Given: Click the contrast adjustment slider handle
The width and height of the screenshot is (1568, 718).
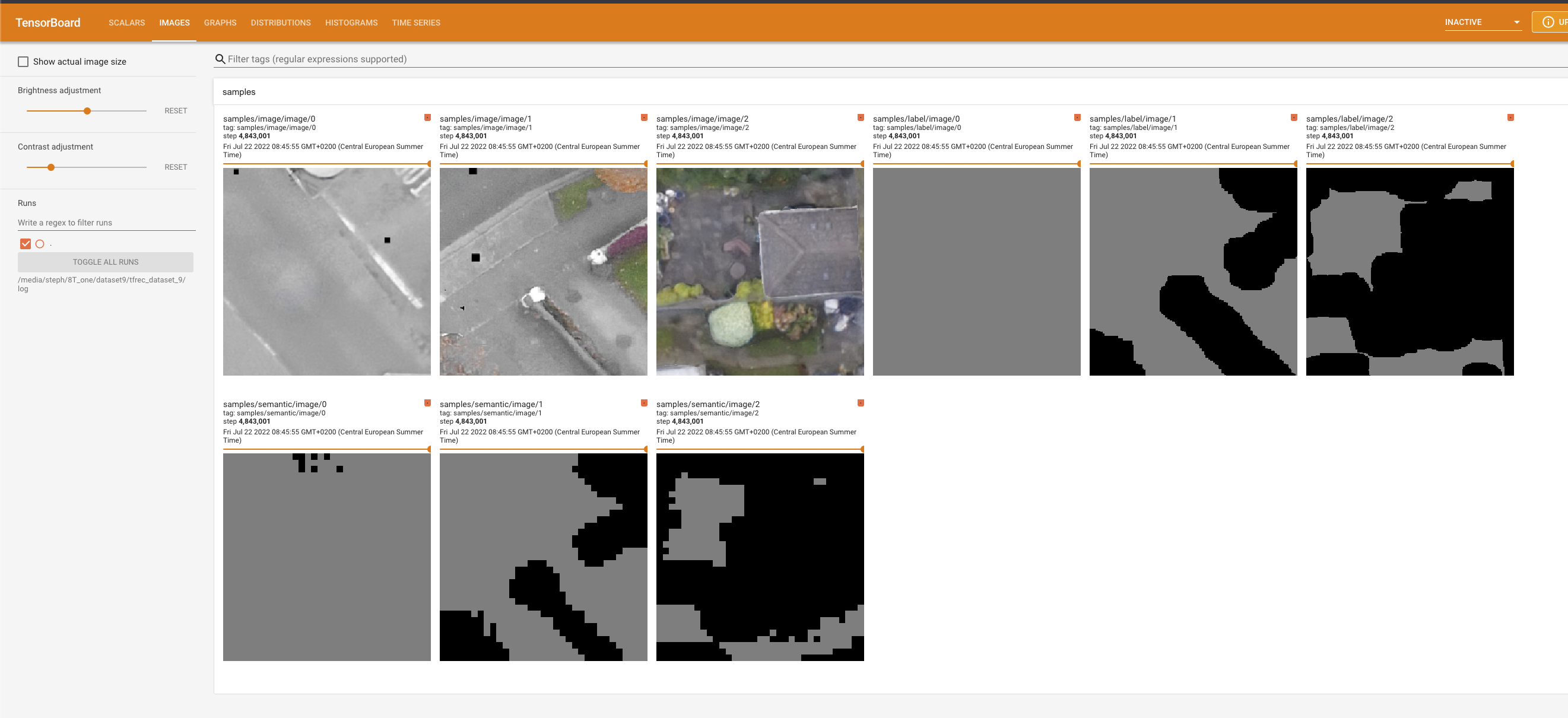Looking at the screenshot, I should (51, 167).
